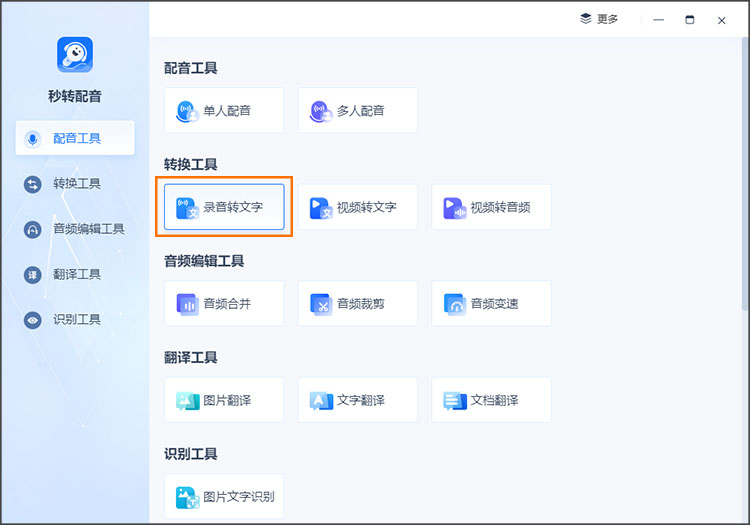Open 视频转文字 tool card
Viewport: 750px width, 525px height.
coord(358,207)
